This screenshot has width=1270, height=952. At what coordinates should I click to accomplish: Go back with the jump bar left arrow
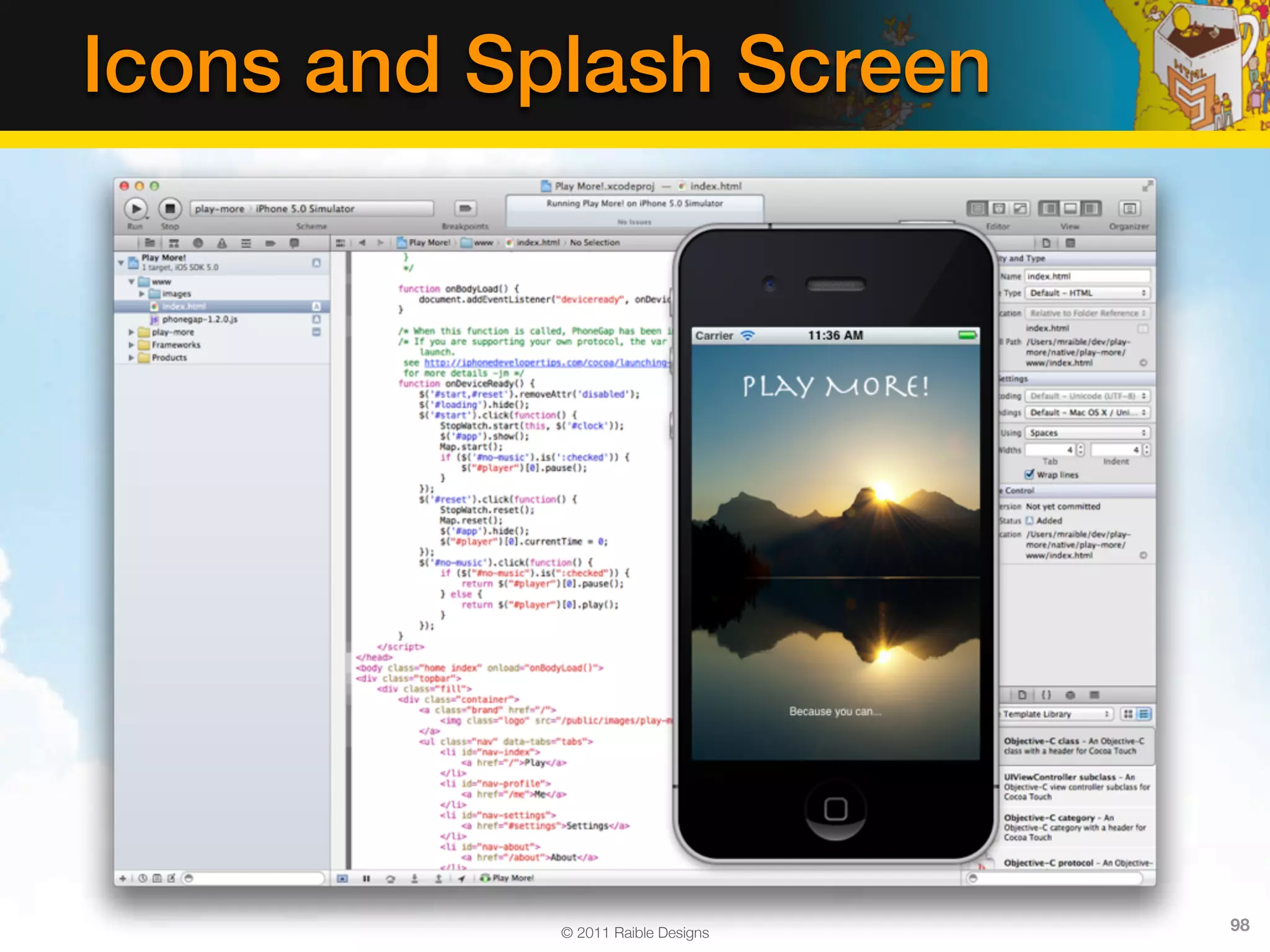click(362, 243)
